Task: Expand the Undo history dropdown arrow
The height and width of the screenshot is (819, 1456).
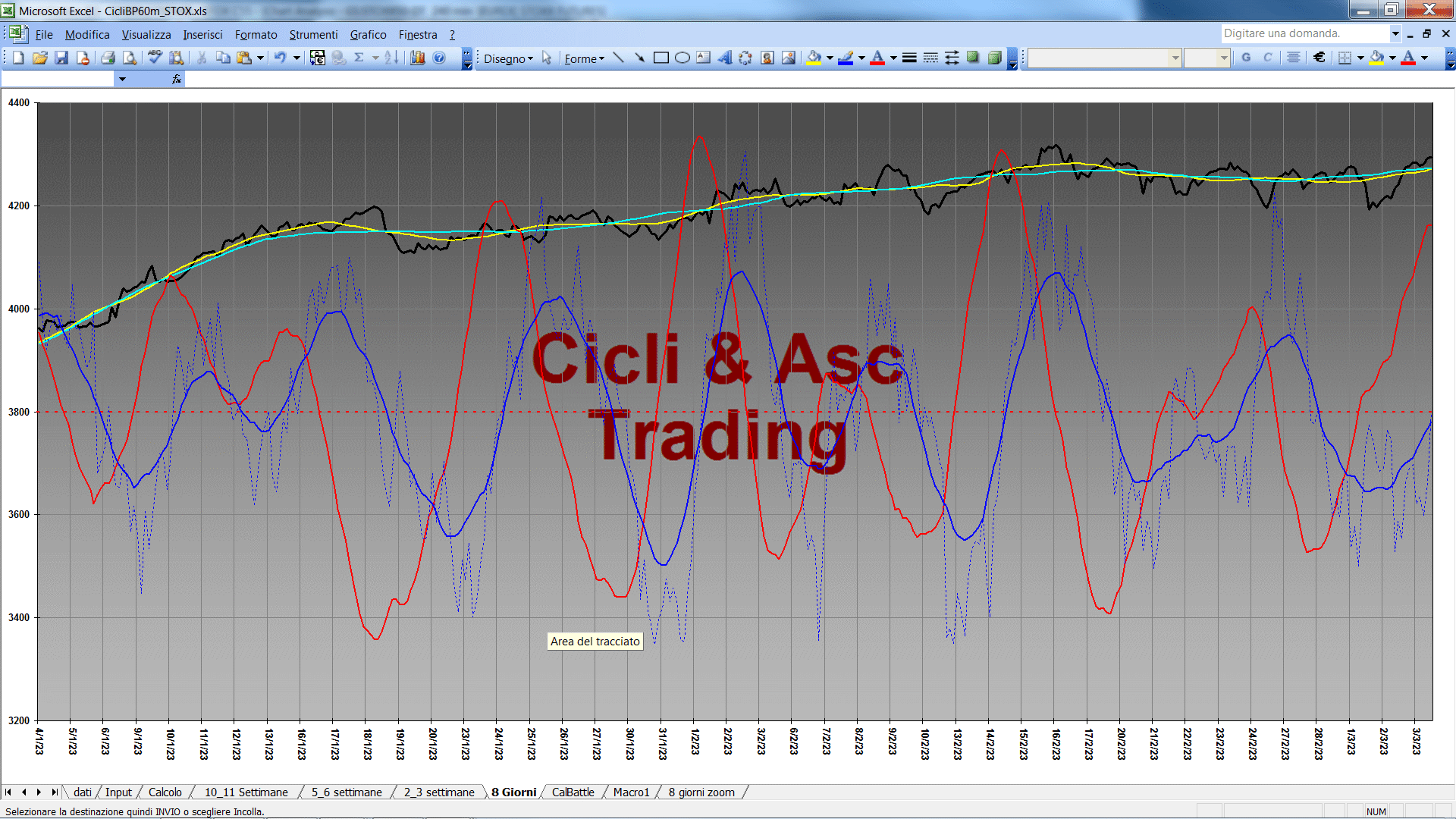Action: [x=297, y=58]
